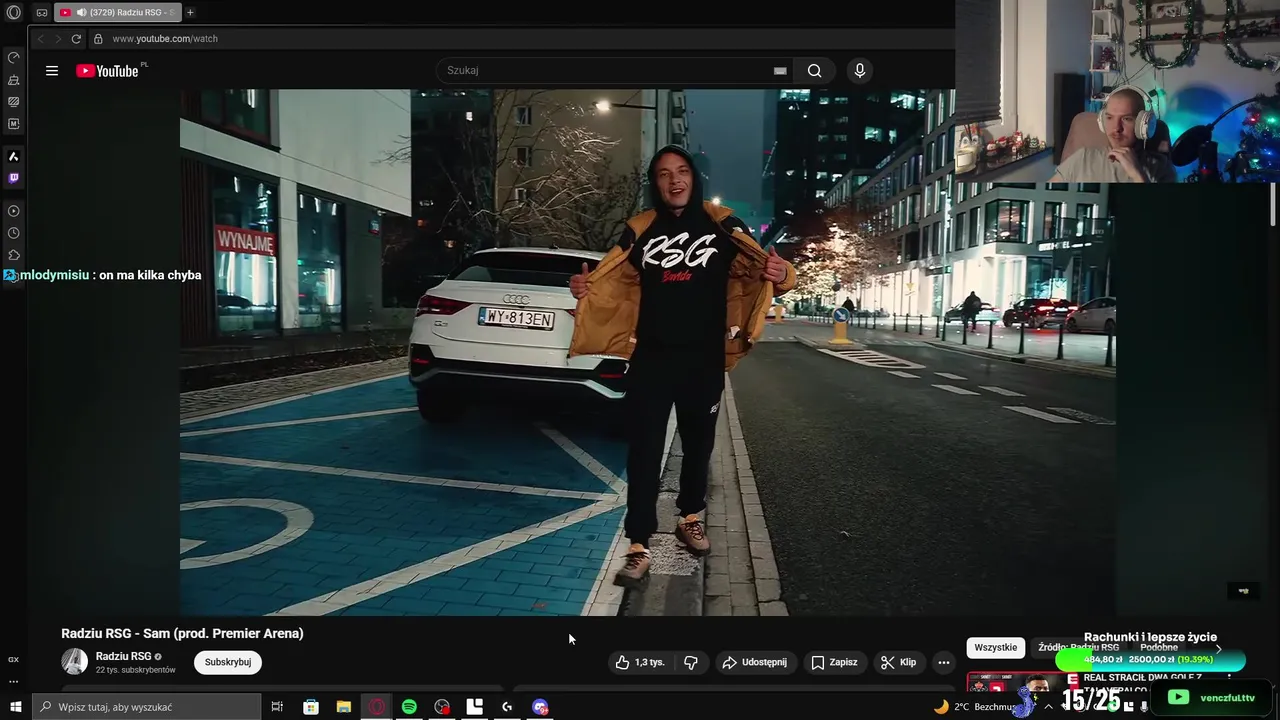The width and height of the screenshot is (1280, 720).
Task: Open the white square-logo app on taskbar
Action: tap(475, 707)
